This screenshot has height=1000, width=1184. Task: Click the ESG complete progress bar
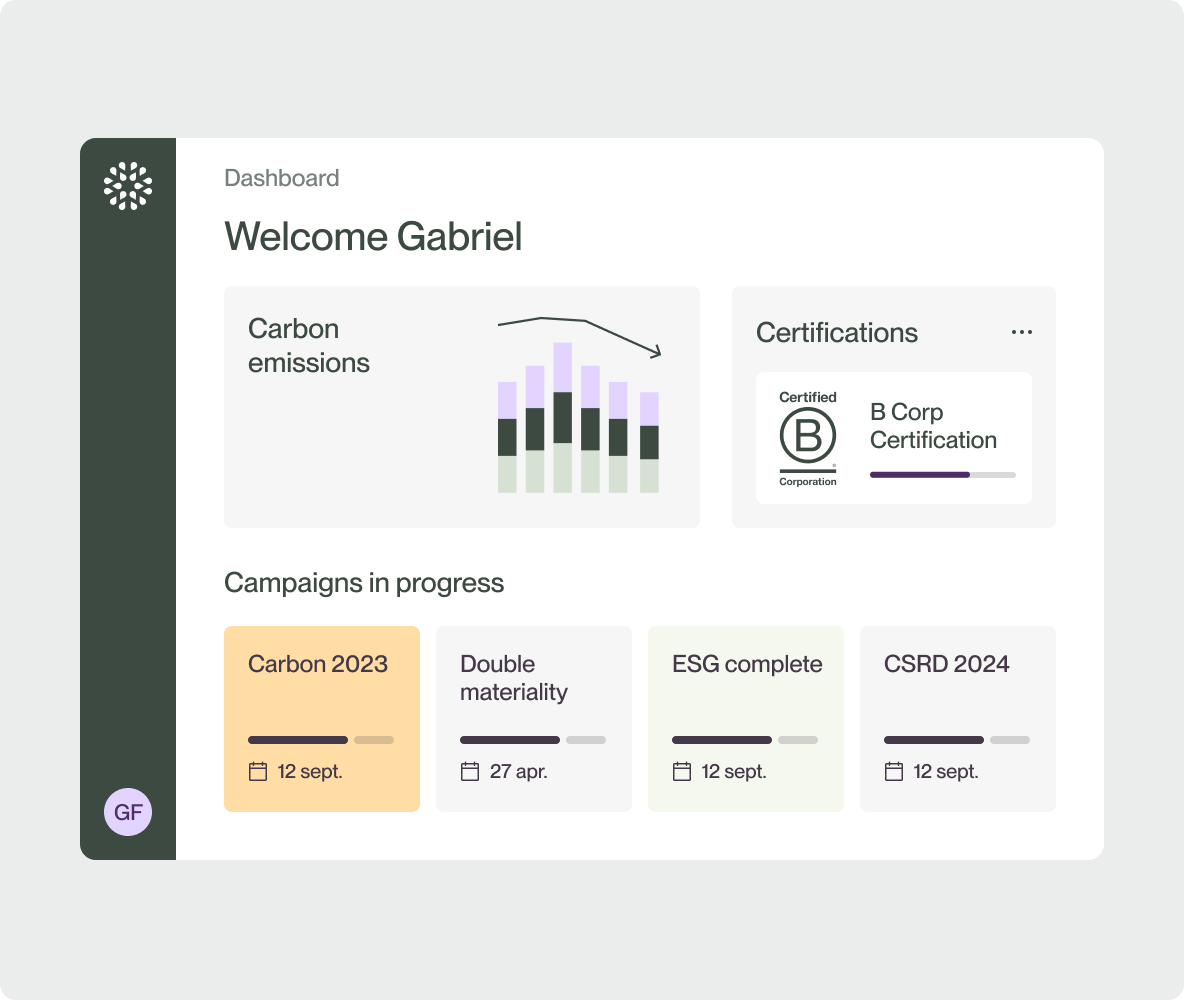745,740
